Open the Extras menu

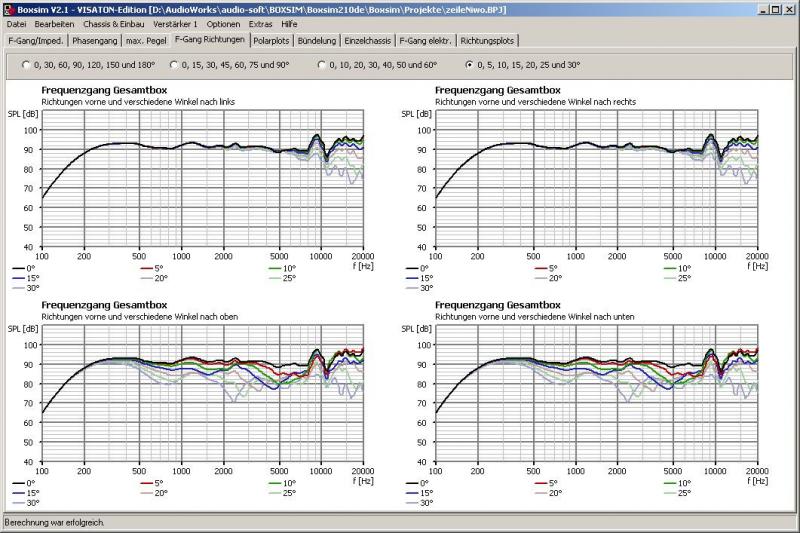[260, 24]
